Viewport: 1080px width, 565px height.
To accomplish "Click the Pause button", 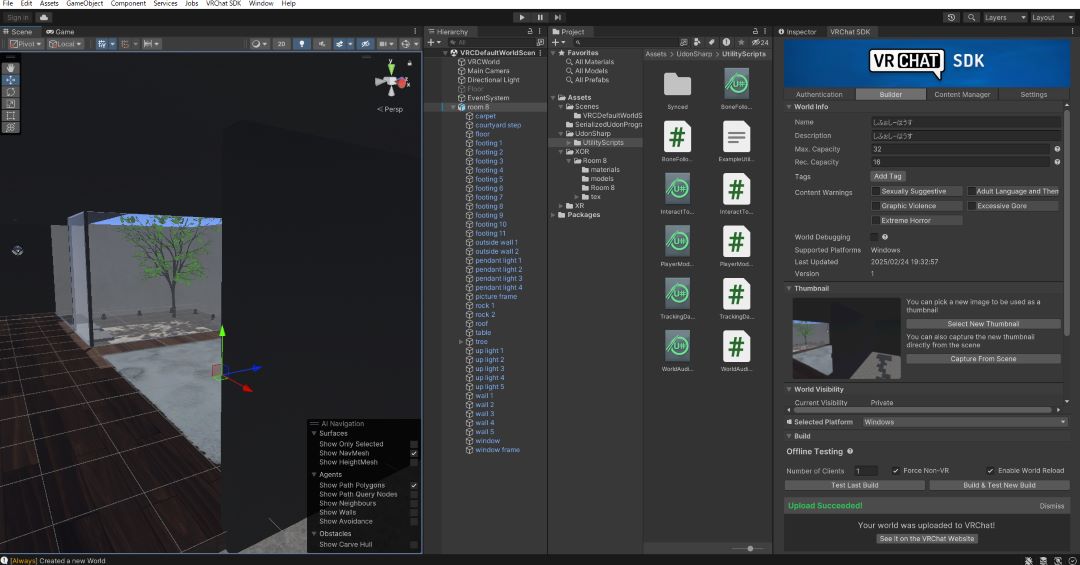I will click(x=540, y=17).
